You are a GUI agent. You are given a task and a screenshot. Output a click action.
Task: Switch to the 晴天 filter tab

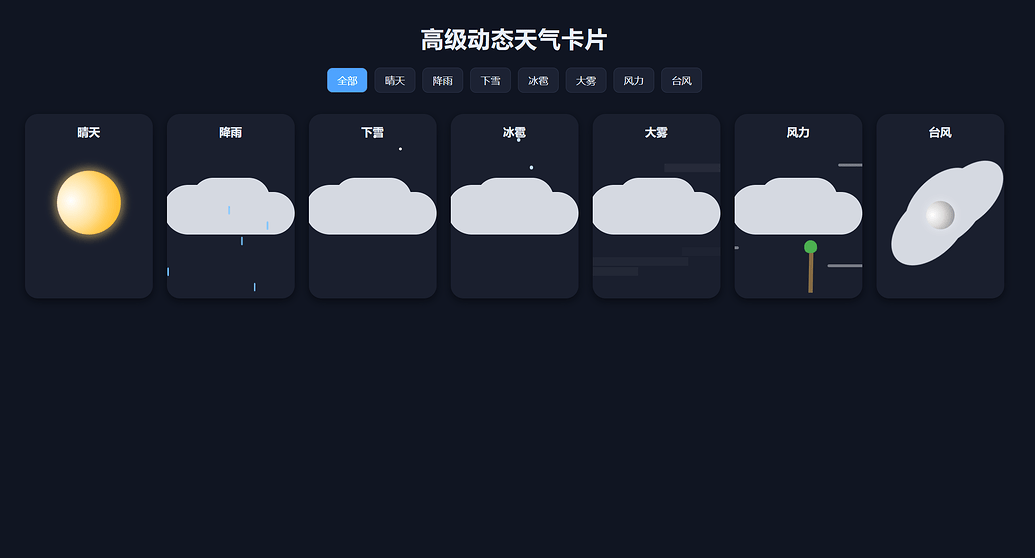(x=395, y=81)
